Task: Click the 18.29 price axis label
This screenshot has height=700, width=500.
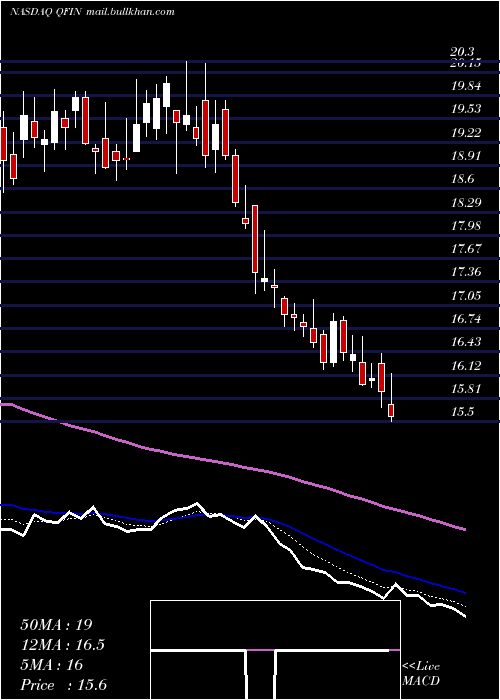Action: (466, 202)
